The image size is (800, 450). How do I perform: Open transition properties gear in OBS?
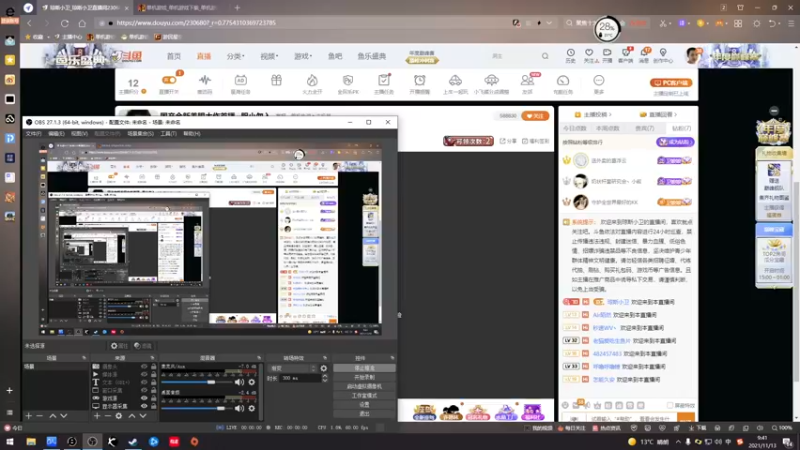click(x=323, y=368)
